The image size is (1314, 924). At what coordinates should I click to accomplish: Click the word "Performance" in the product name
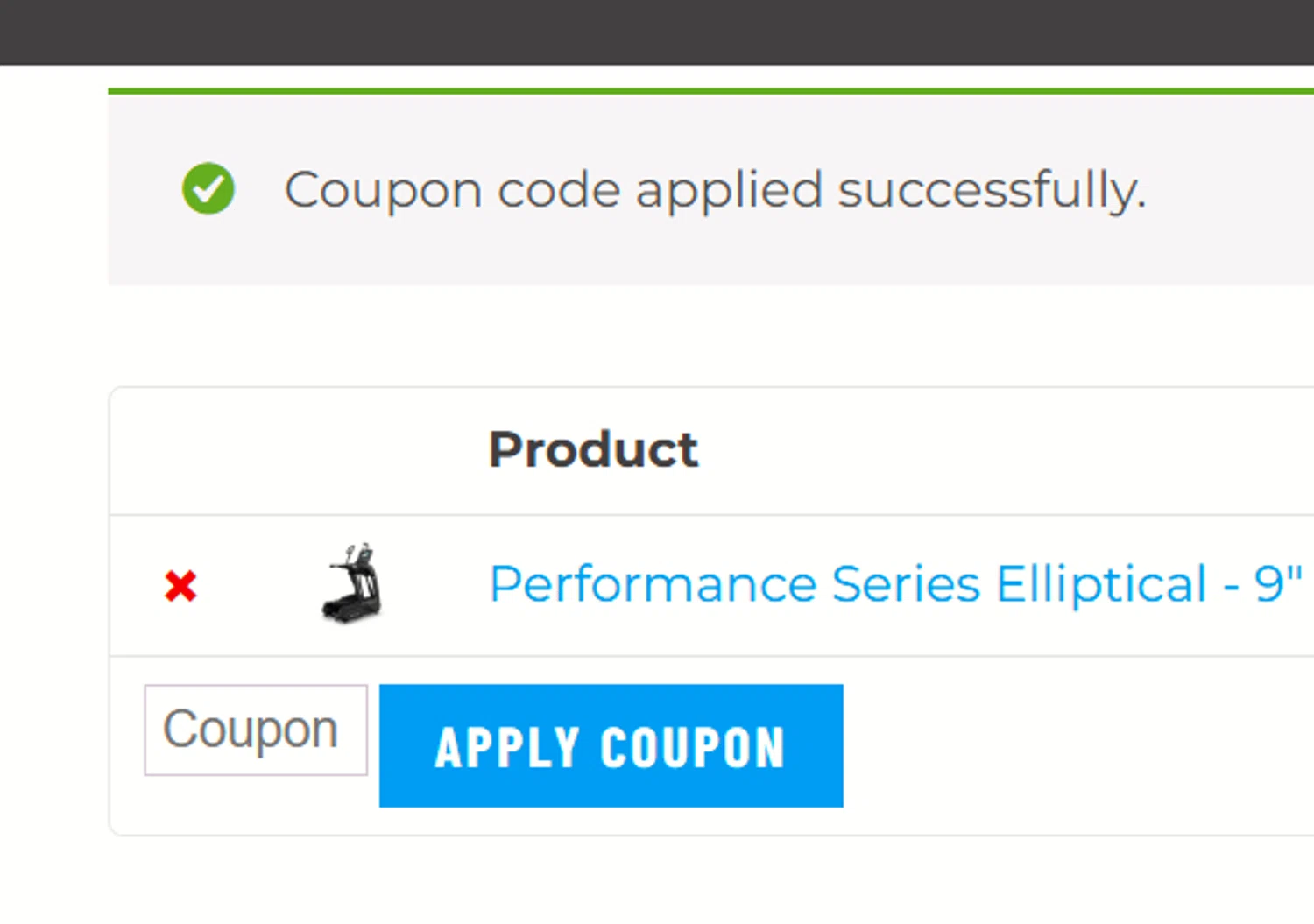[653, 584]
